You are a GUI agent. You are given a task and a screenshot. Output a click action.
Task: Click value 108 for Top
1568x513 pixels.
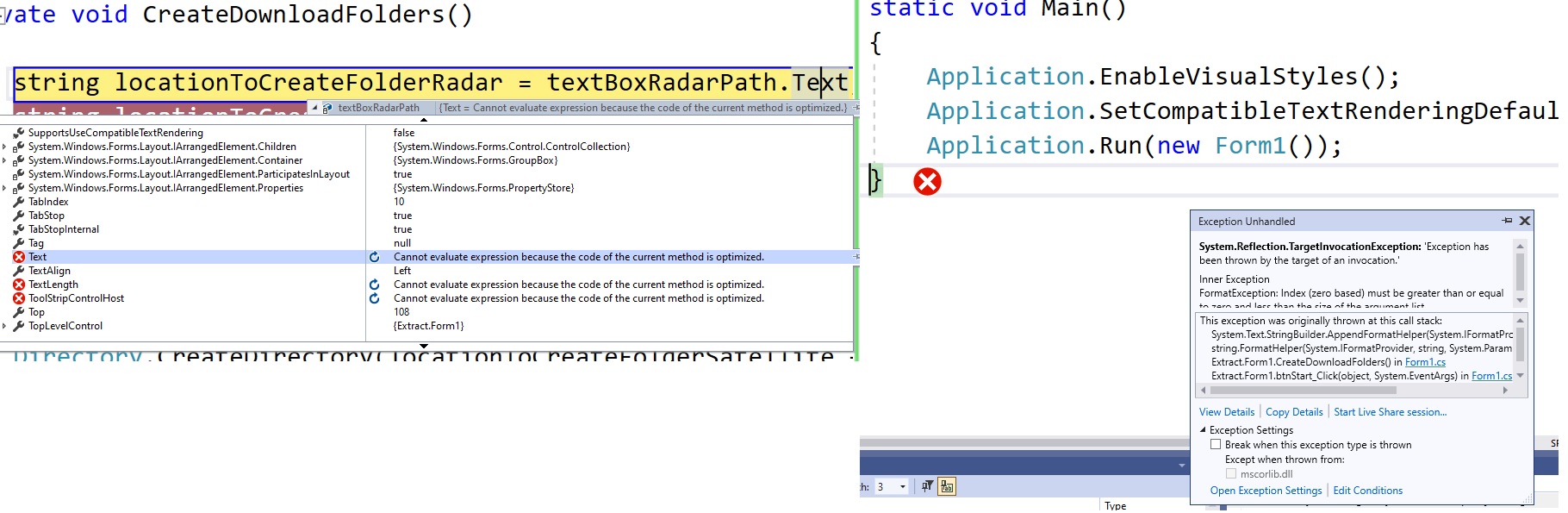pos(401,312)
